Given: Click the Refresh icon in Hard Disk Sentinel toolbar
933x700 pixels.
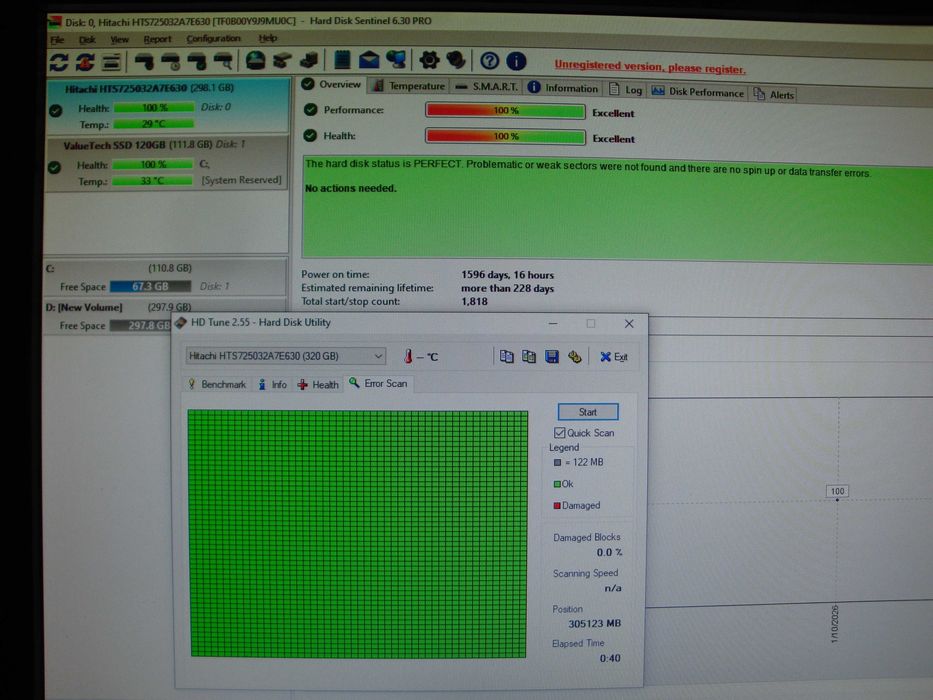Looking at the screenshot, I should (x=59, y=62).
